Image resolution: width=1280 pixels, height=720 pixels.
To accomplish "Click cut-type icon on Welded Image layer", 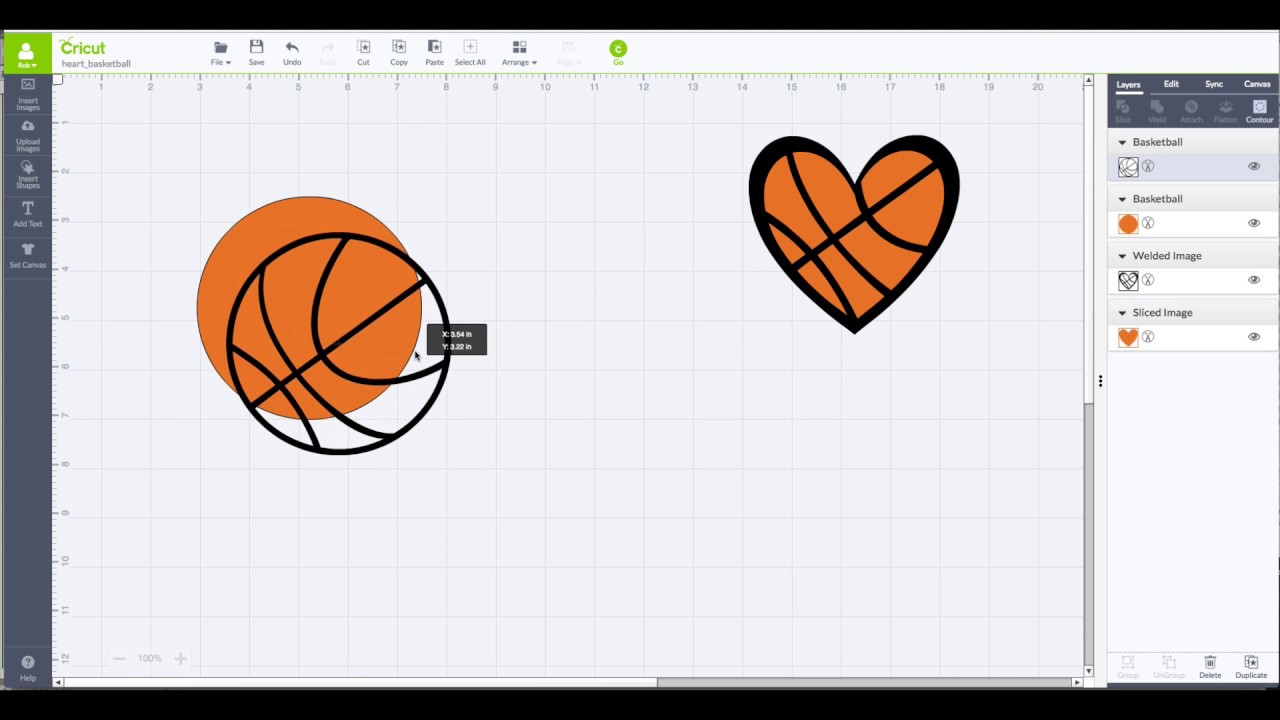I will (1148, 280).
